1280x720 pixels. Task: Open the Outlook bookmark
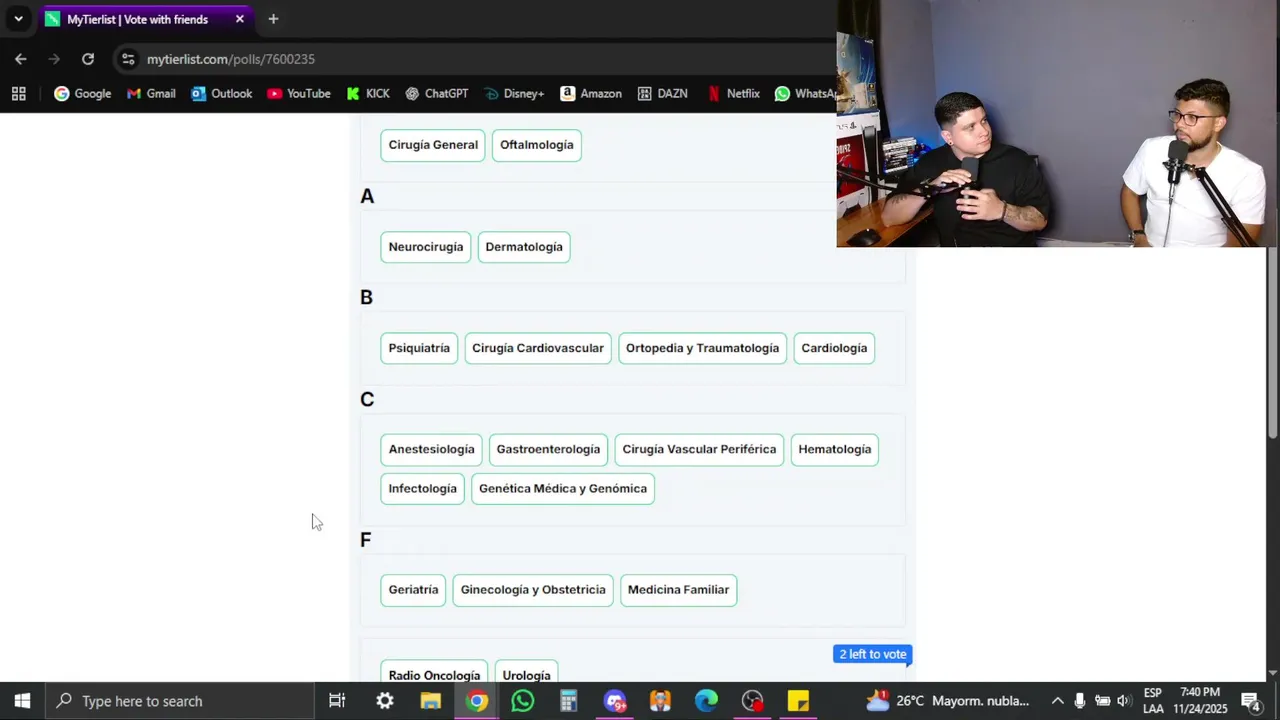(x=221, y=93)
